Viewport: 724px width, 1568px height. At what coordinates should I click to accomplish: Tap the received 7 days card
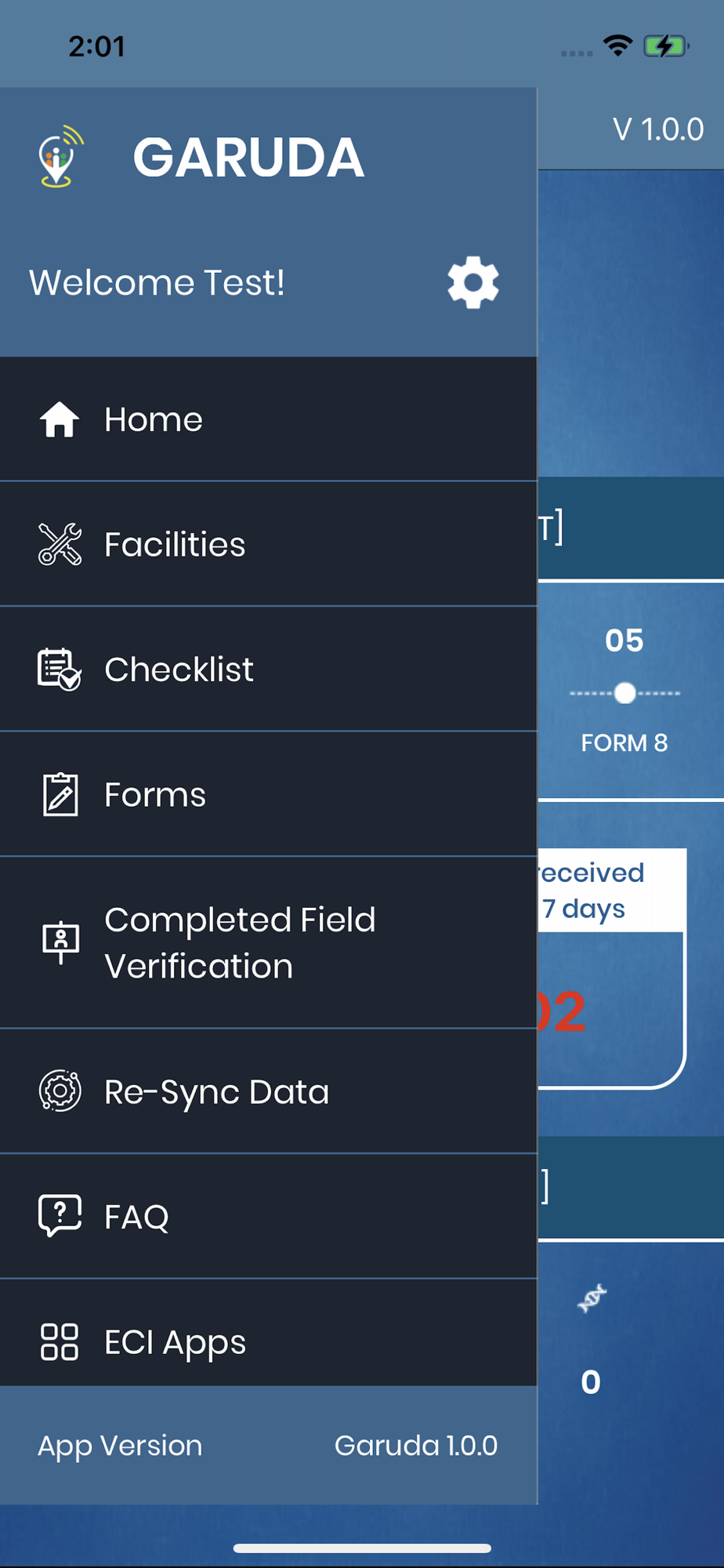point(612,968)
